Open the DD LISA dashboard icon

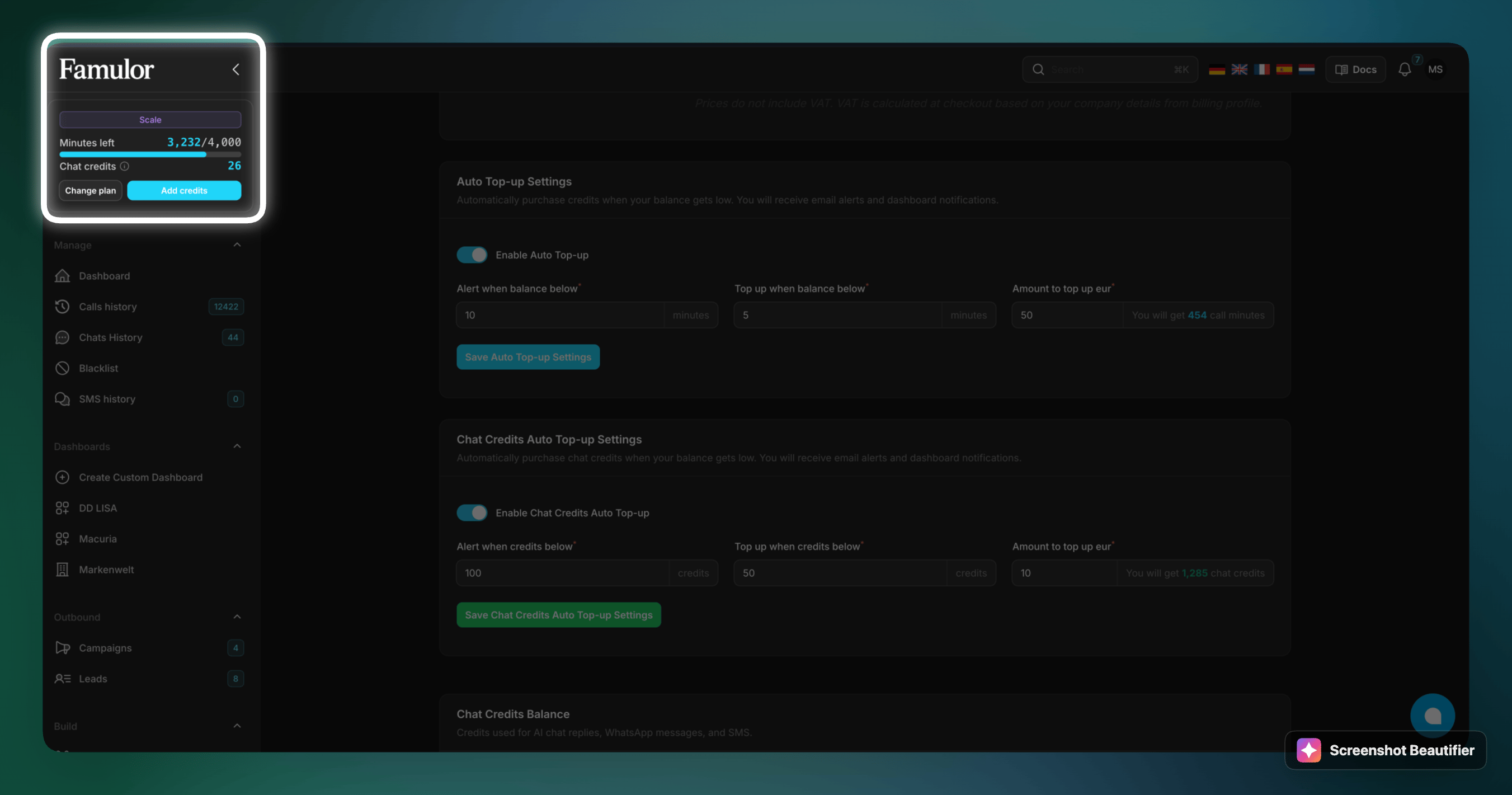pyautogui.click(x=62, y=508)
